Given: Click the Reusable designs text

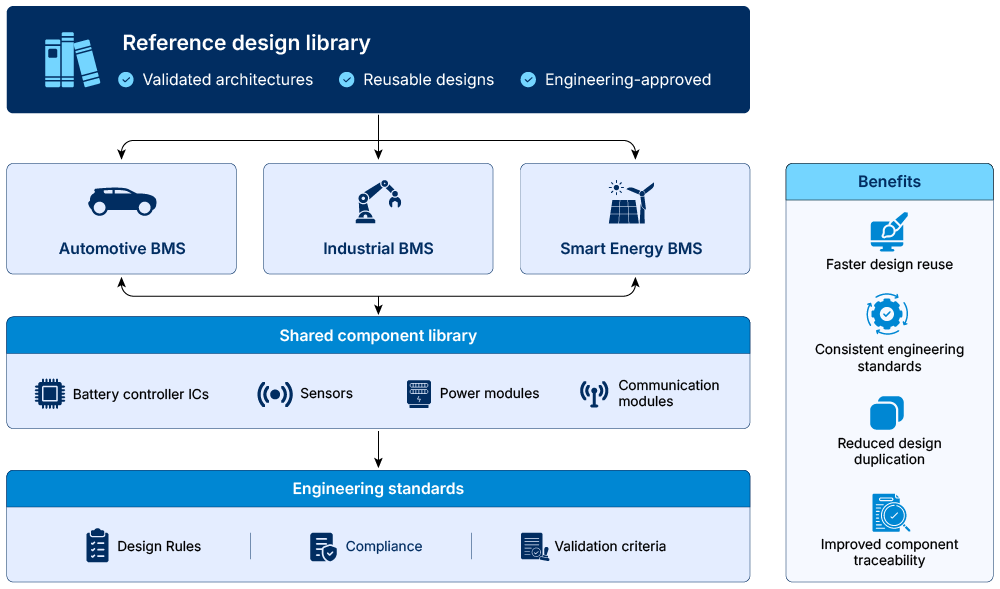Looking at the screenshot, I should [x=429, y=80].
